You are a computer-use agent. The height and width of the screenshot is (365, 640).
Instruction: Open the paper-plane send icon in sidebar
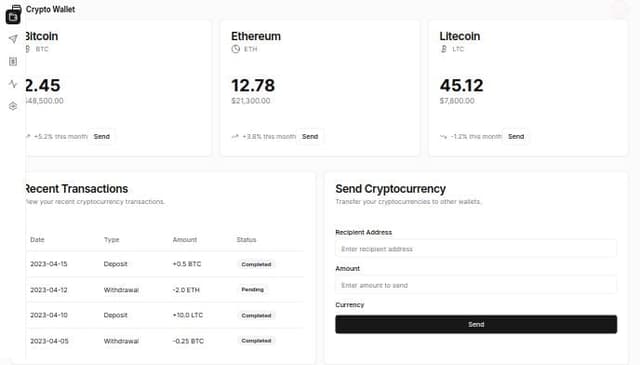click(13, 39)
